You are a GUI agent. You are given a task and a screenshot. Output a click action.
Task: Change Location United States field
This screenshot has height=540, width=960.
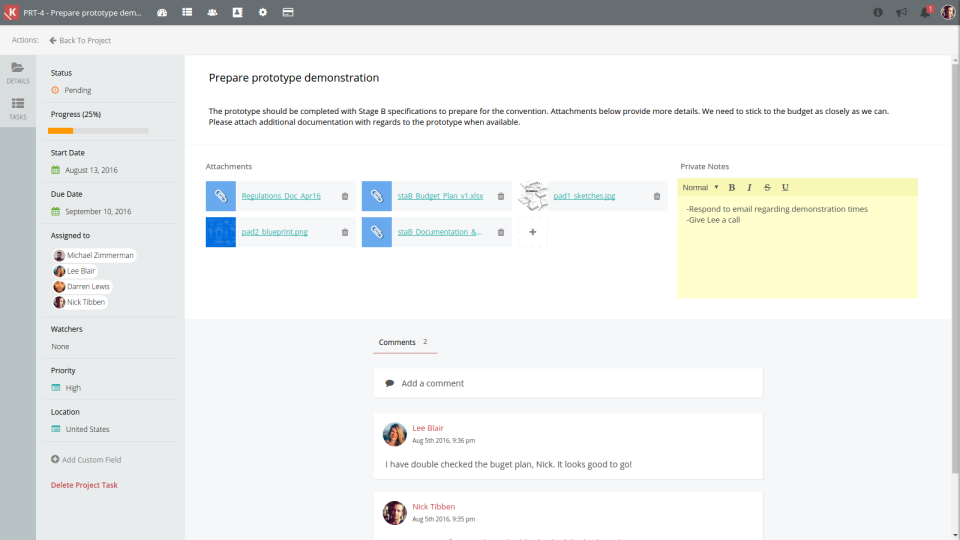[x=80, y=429]
